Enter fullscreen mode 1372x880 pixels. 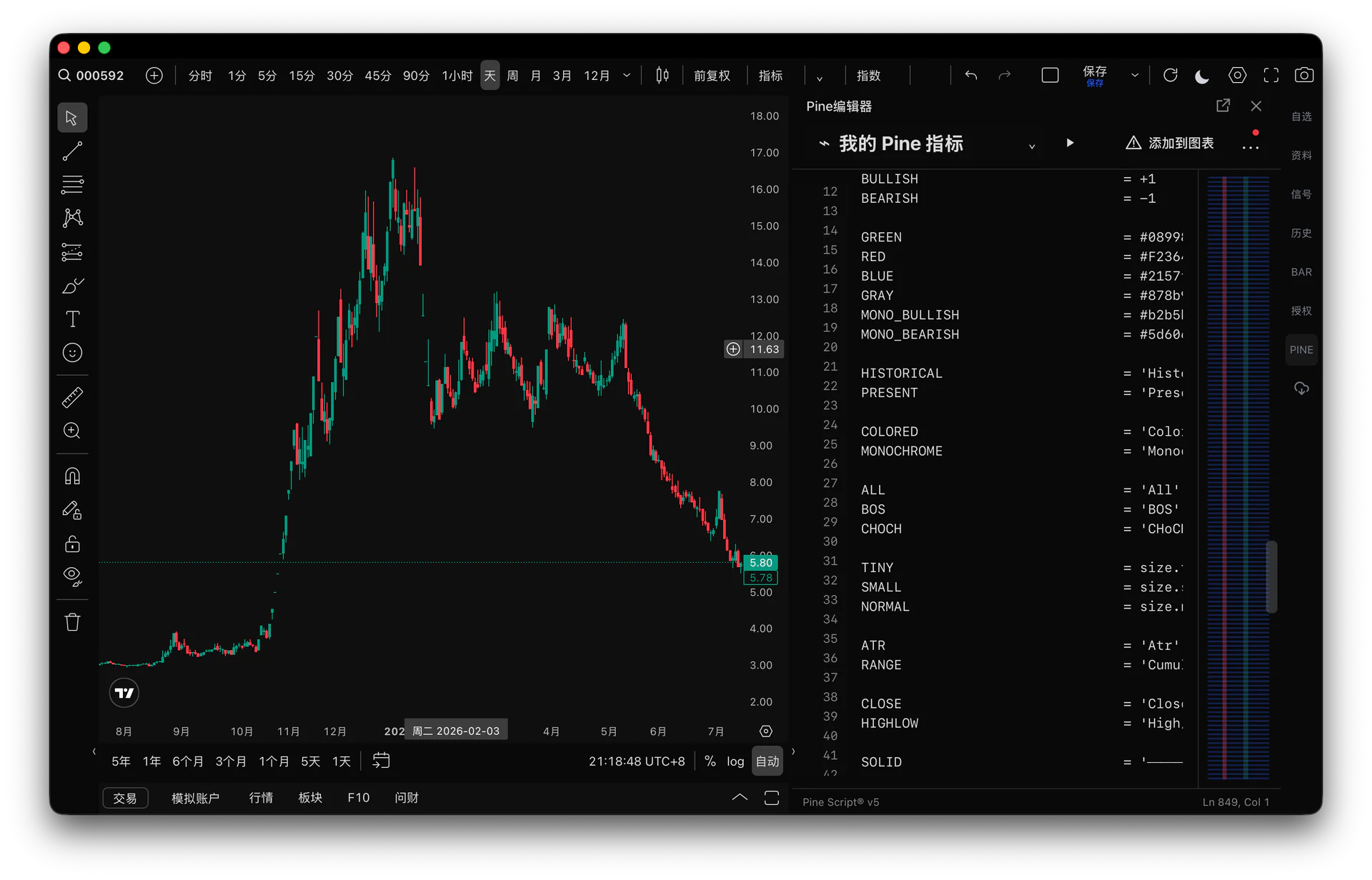pos(1271,76)
